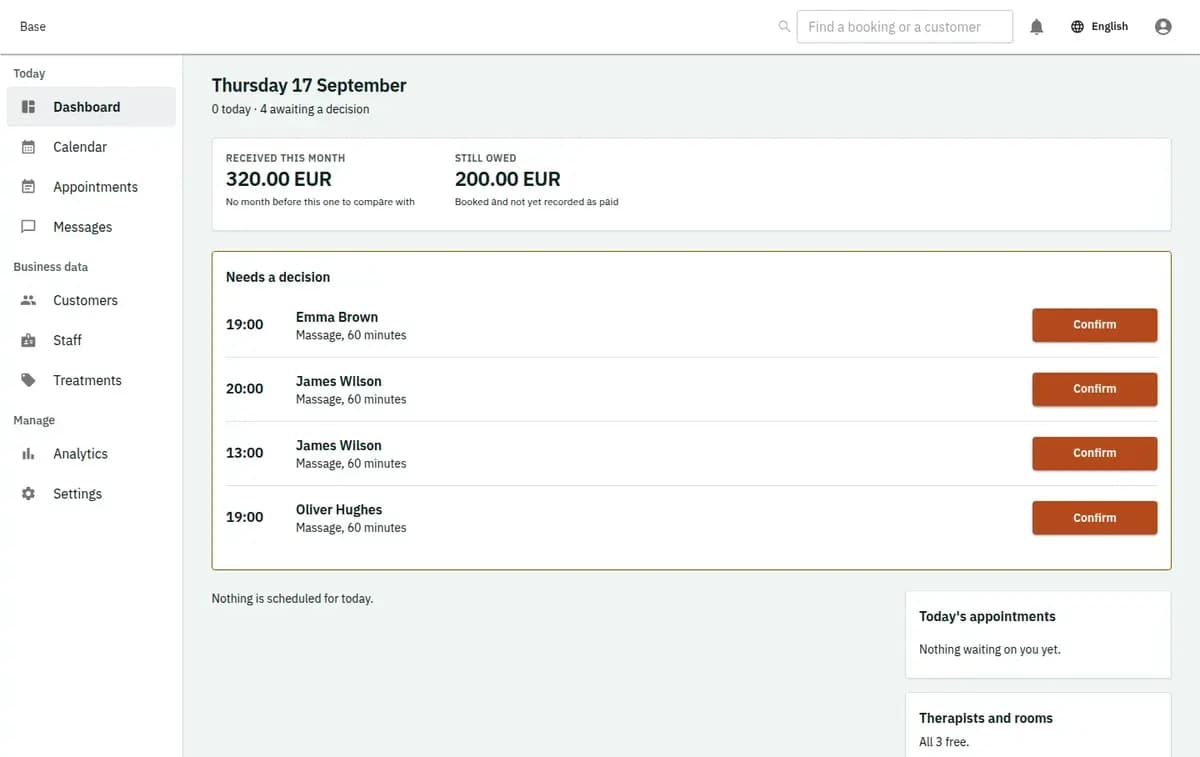The height and width of the screenshot is (757, 1200).
Task: Open the Calendar section
Action: [91, 147]
